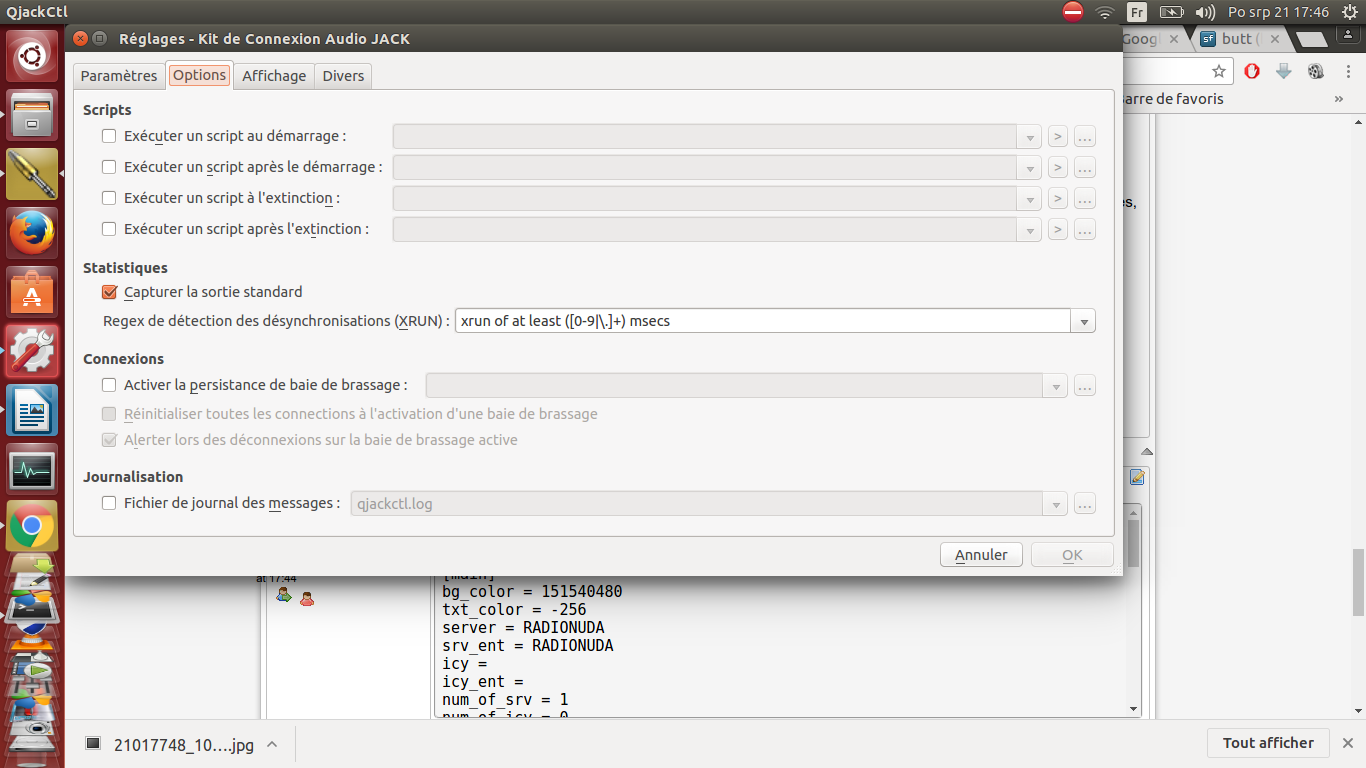Select the Options tab

tap(199, 75)
